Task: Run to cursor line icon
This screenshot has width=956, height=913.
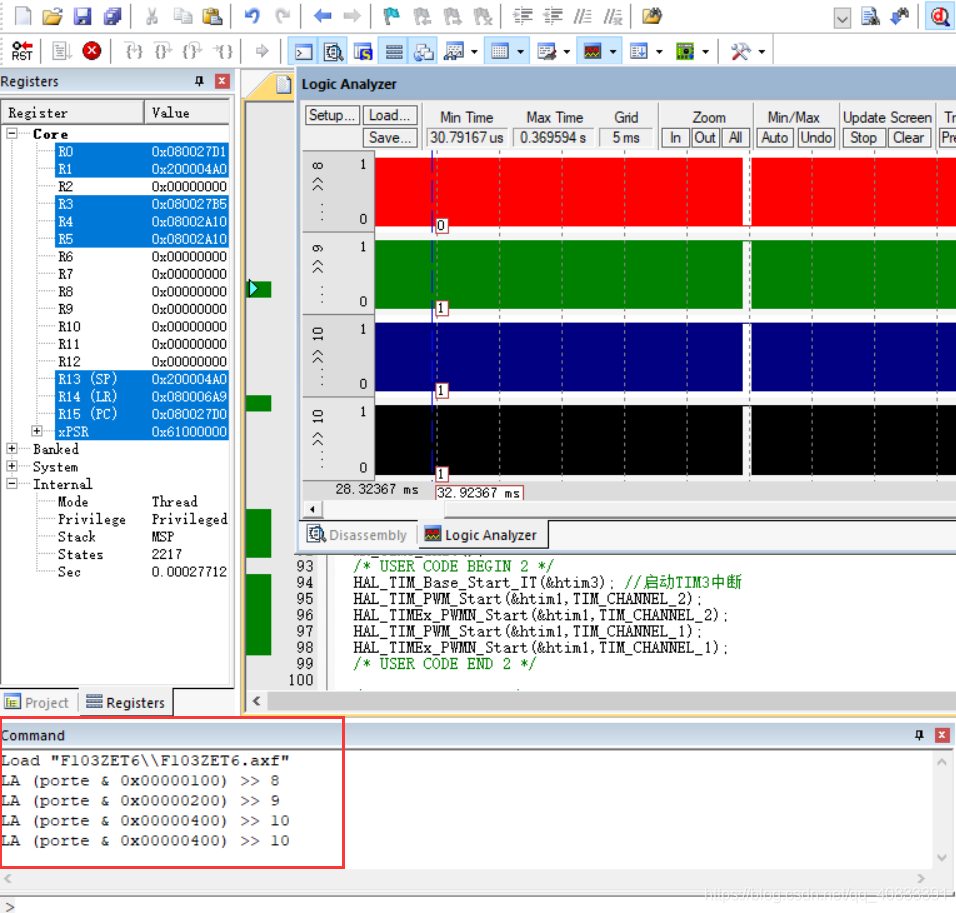Action: pos(223,51)
